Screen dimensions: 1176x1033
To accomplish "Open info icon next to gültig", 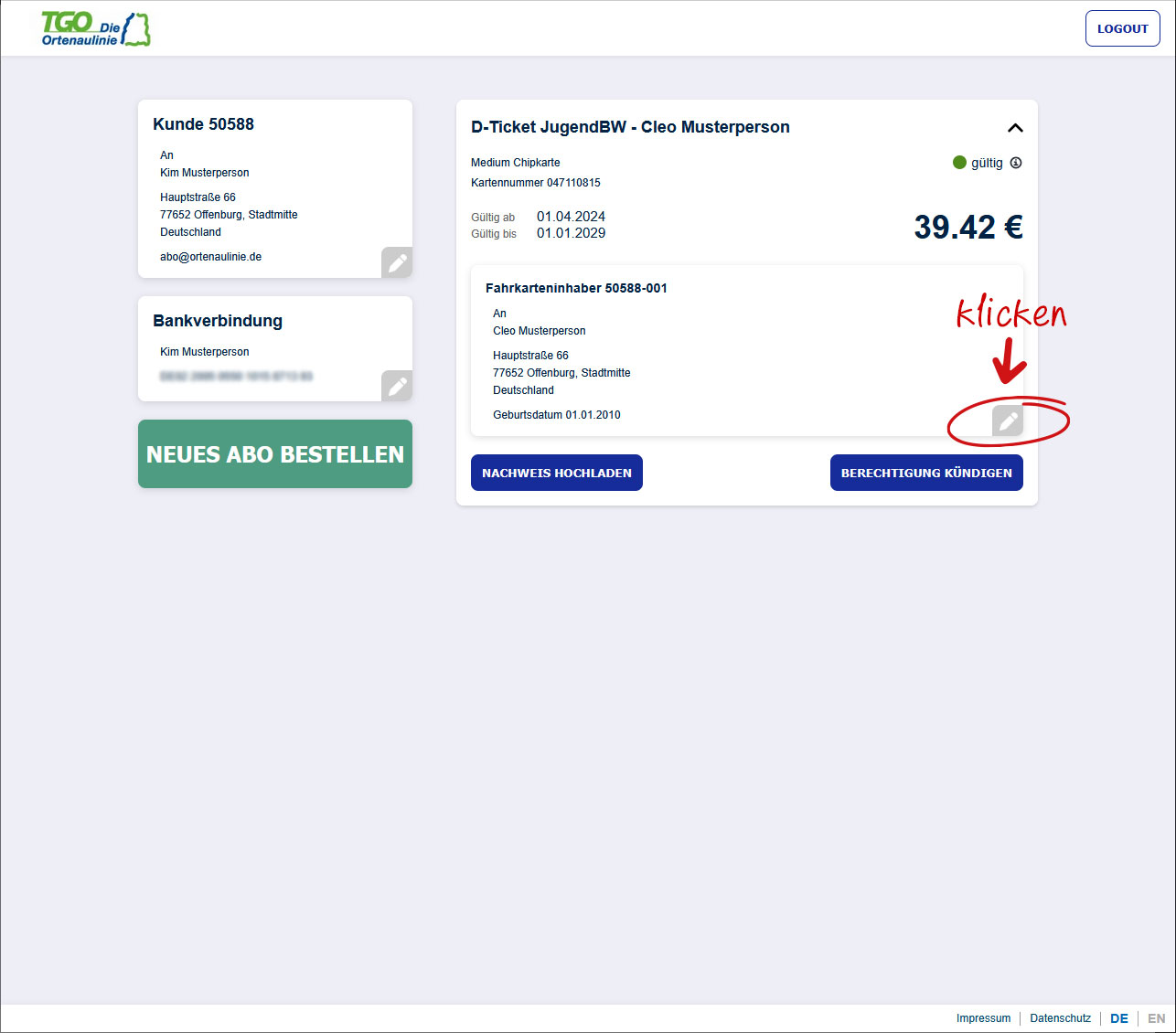I will [x=1016, y=163].
